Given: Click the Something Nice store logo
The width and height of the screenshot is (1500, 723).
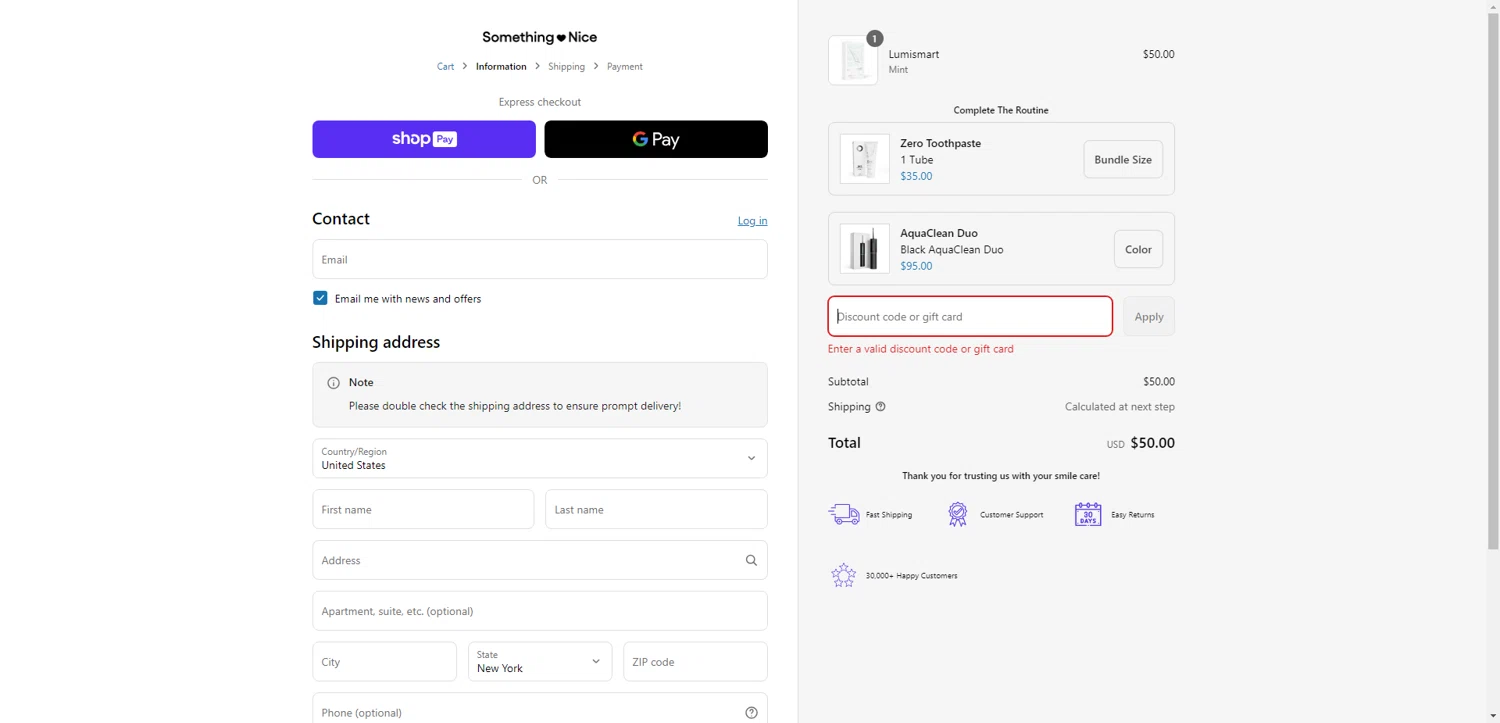Looking at the screenshot, I should pos(539,37).
